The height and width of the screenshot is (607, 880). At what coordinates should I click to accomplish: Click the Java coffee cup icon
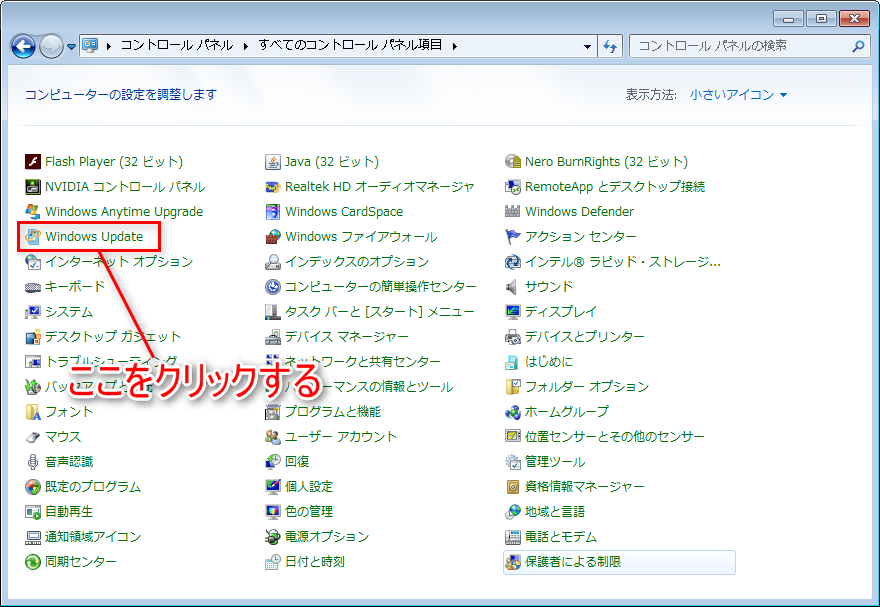273,162
